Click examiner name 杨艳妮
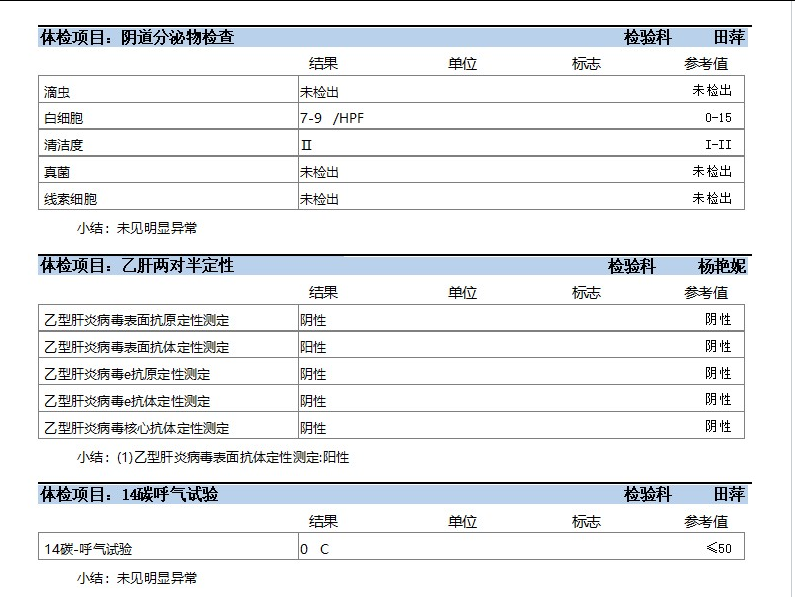This screenshot has height=597, width=795. [722, 266]
